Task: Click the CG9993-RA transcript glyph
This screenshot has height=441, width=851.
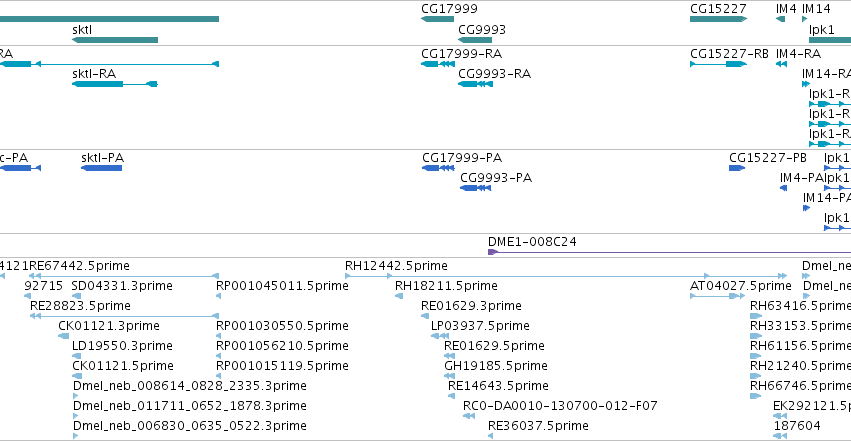Action: (x=475, y=84)
